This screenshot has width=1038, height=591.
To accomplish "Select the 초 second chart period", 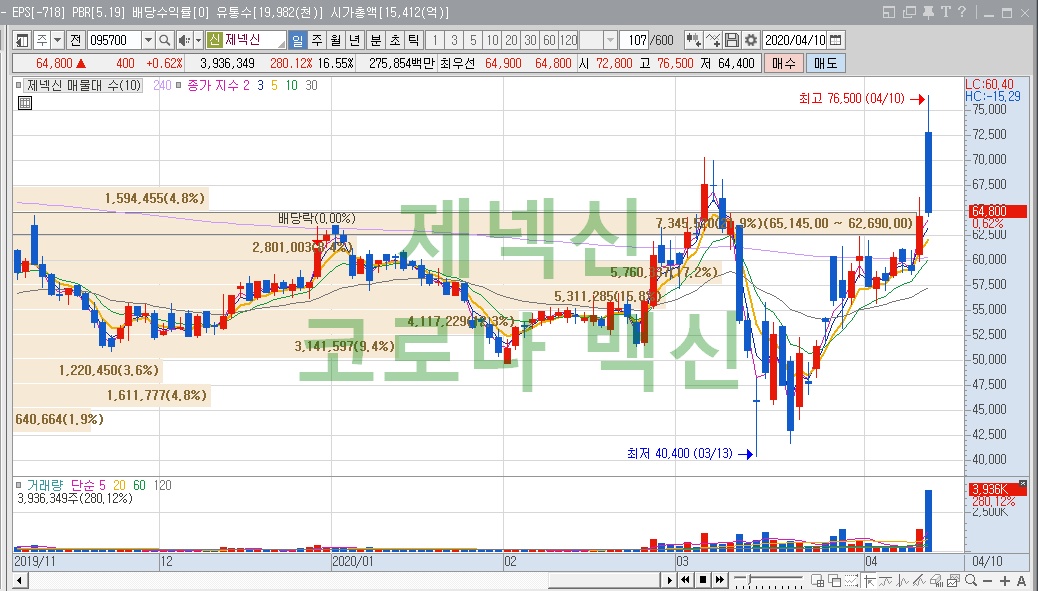I will (395, 40).
